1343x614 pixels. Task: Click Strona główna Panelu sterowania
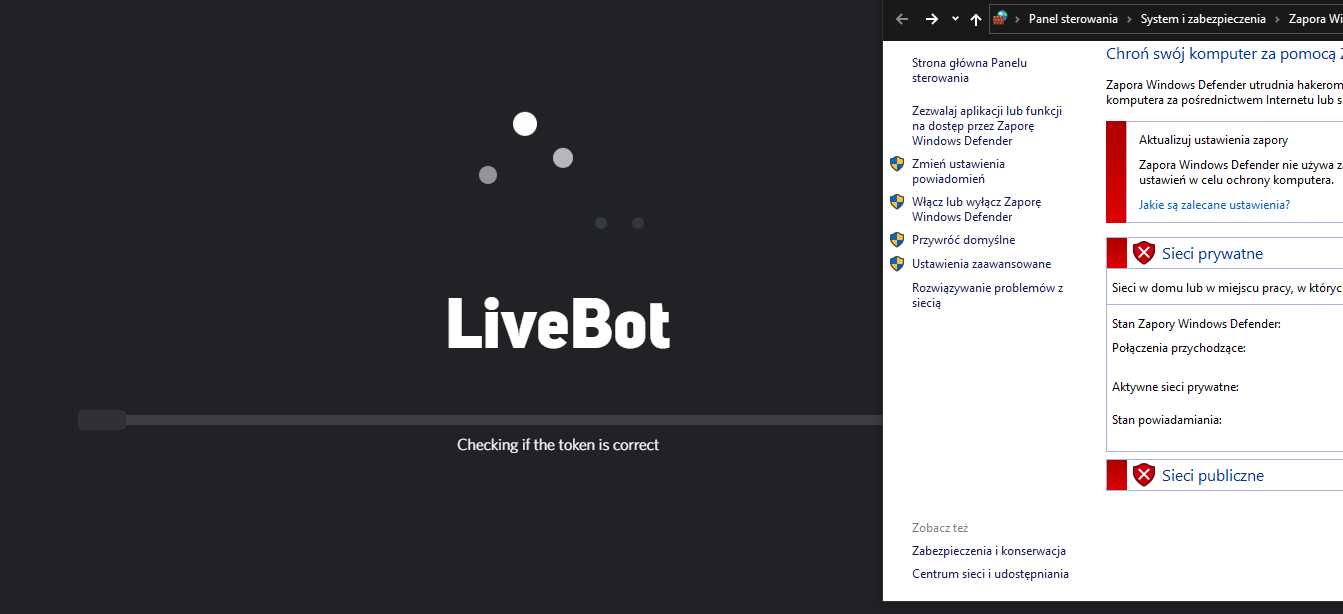coord(969,70)
